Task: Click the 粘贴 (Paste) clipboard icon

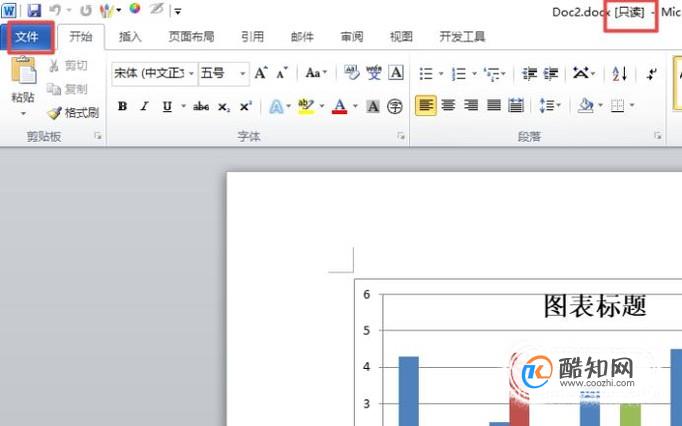Action: coord(23,71)
